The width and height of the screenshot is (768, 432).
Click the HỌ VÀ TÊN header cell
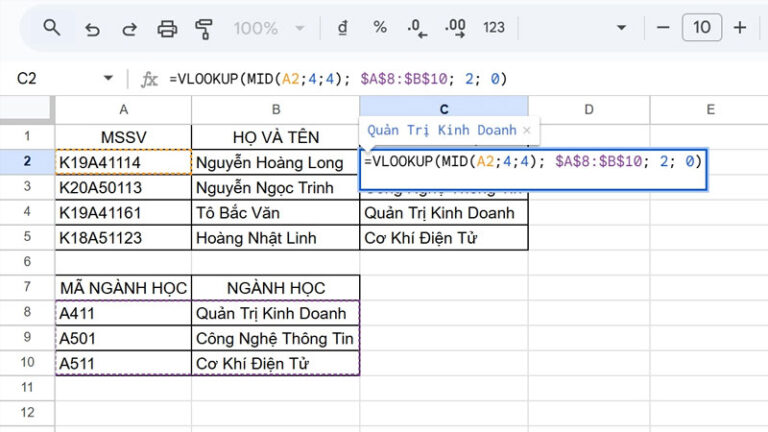tap(276, 137)
